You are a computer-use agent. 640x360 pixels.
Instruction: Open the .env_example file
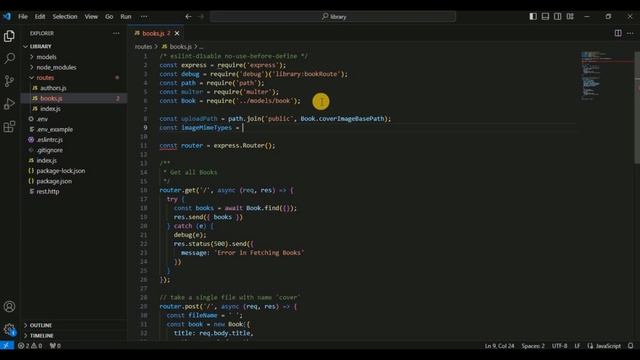[54, 129]
